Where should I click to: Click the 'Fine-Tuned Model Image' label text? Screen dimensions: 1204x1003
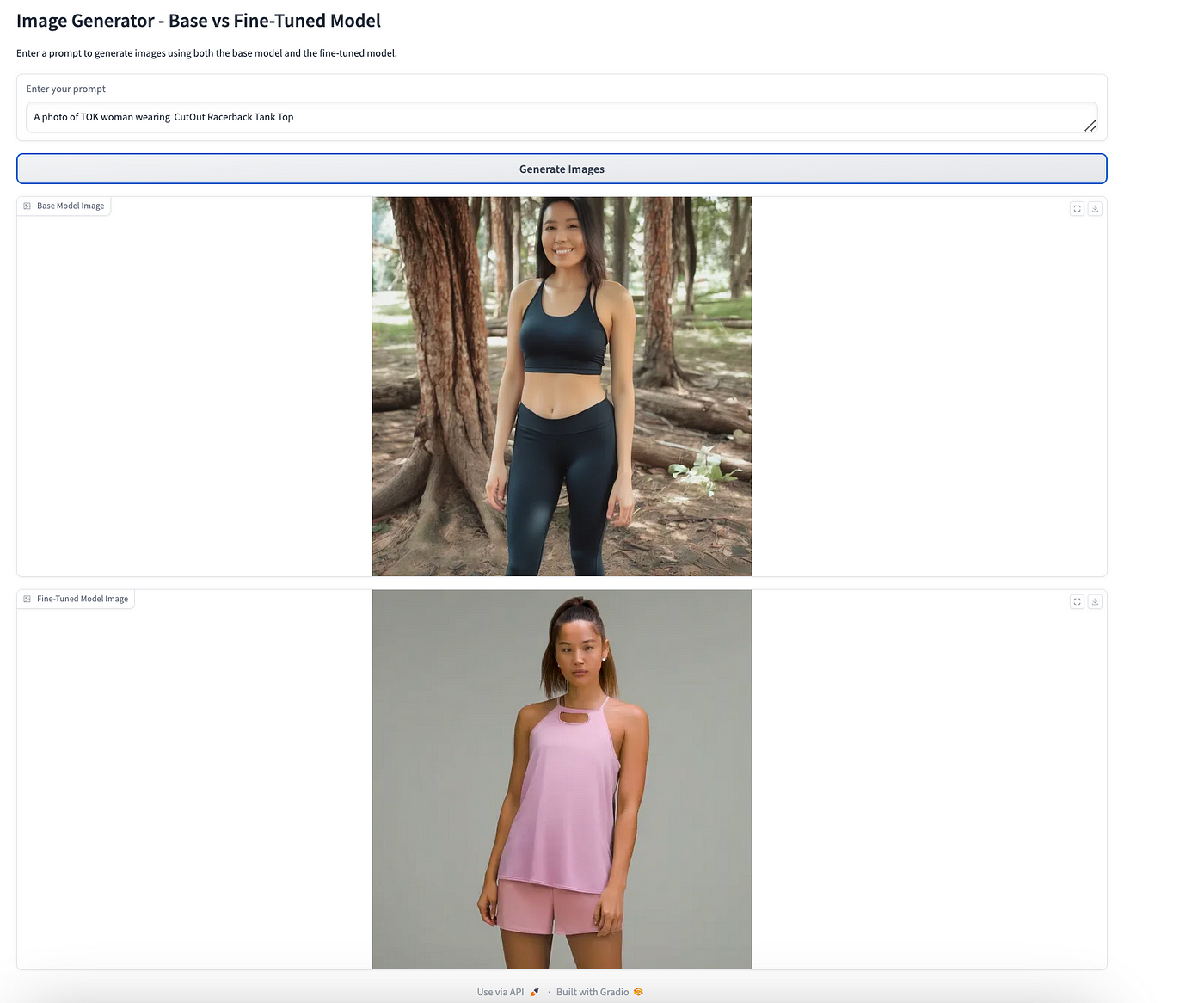coord(83,599)
